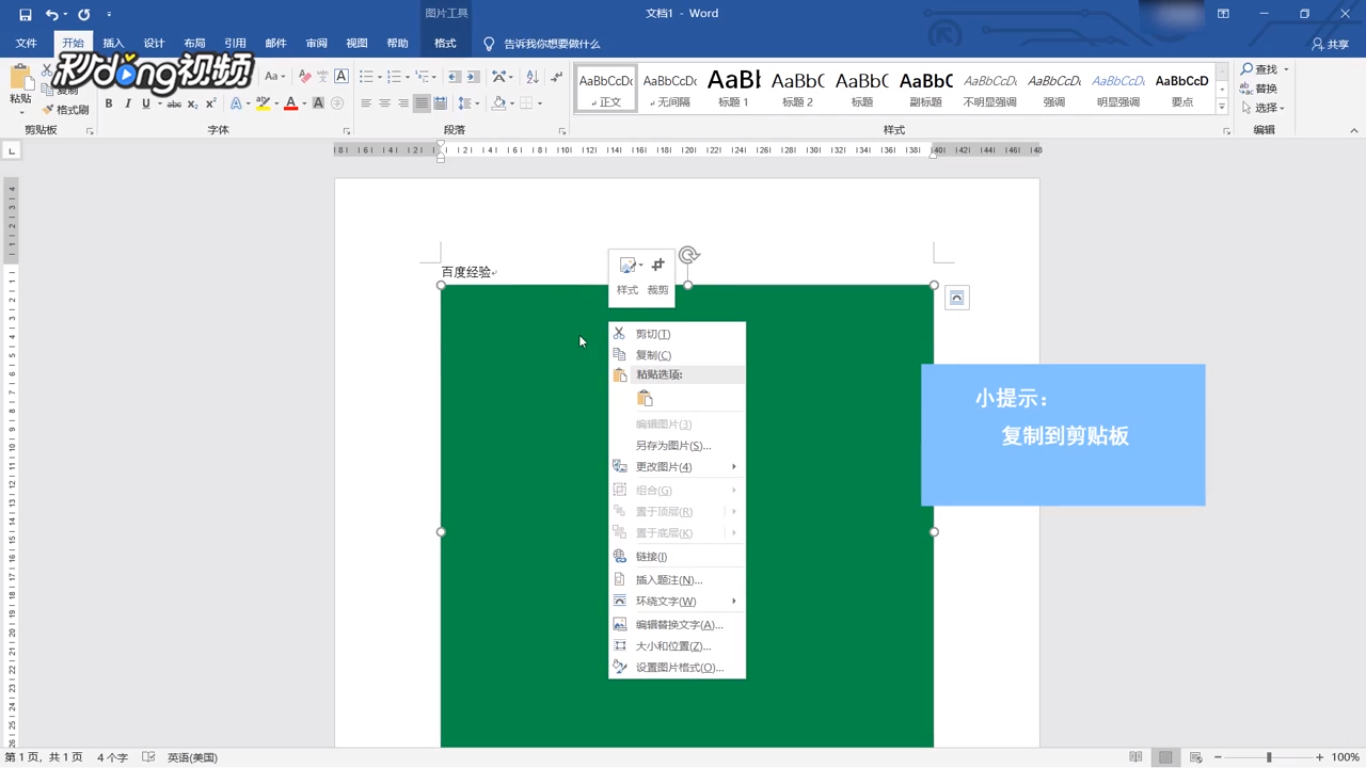Select the center alignment icon

pos(383,103)
